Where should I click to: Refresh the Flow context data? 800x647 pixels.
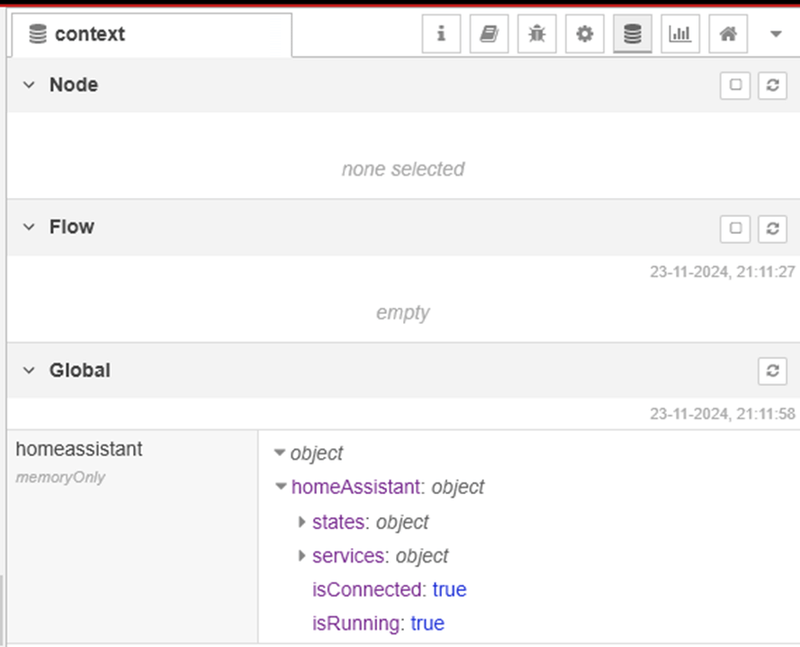point(772,228)
